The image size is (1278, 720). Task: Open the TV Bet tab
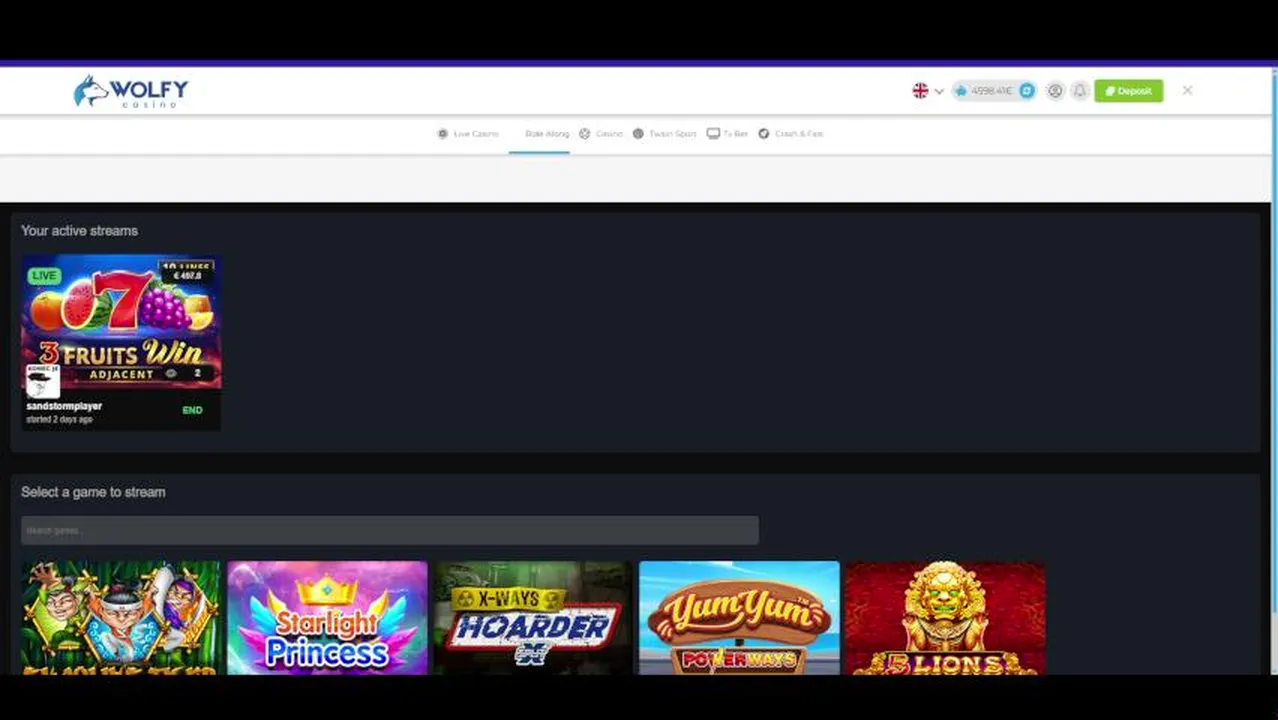point(727,134)
